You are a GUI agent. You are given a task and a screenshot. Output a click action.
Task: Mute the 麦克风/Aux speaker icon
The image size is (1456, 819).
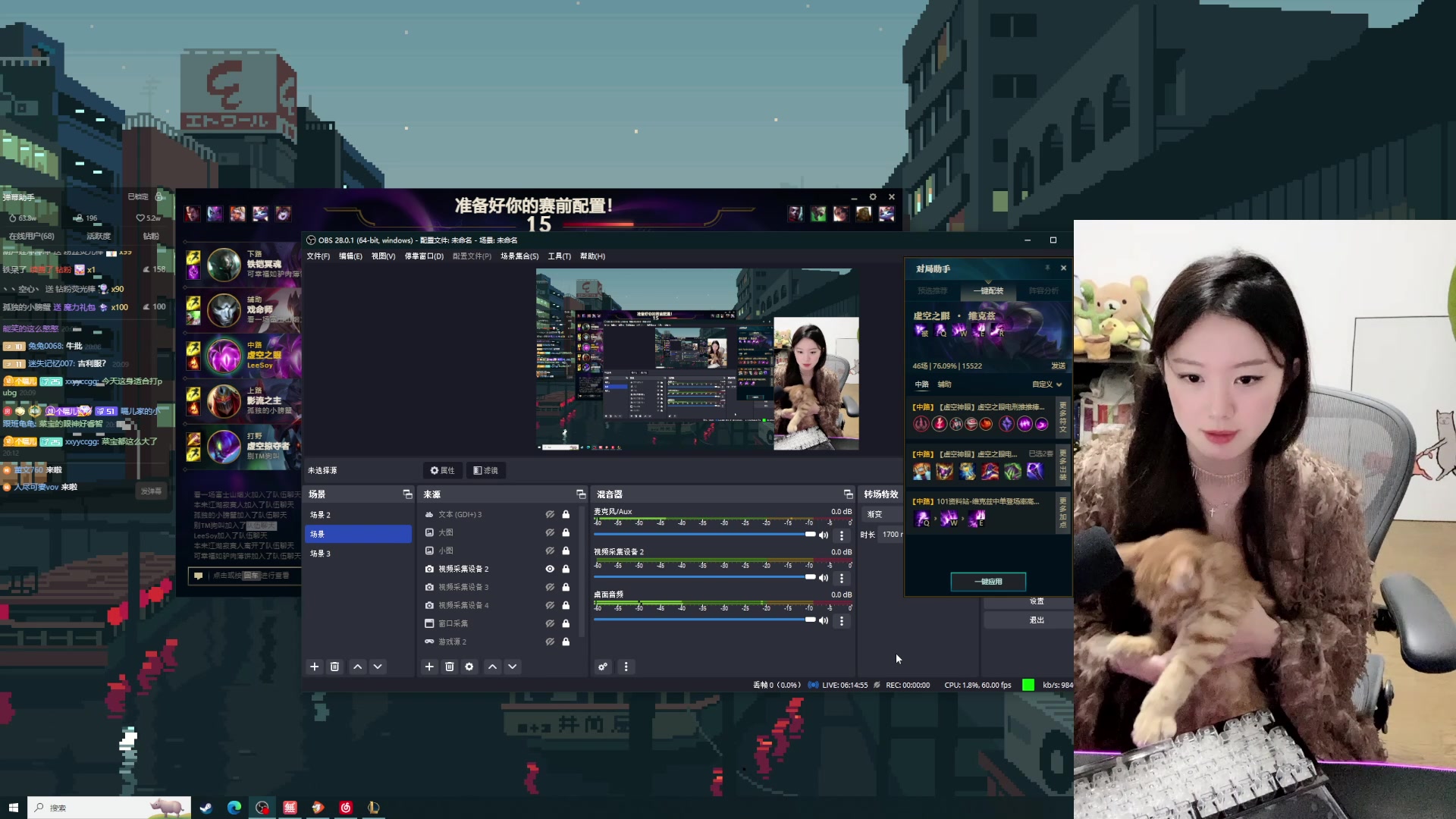pyautogui.click(x=824, y=535)
